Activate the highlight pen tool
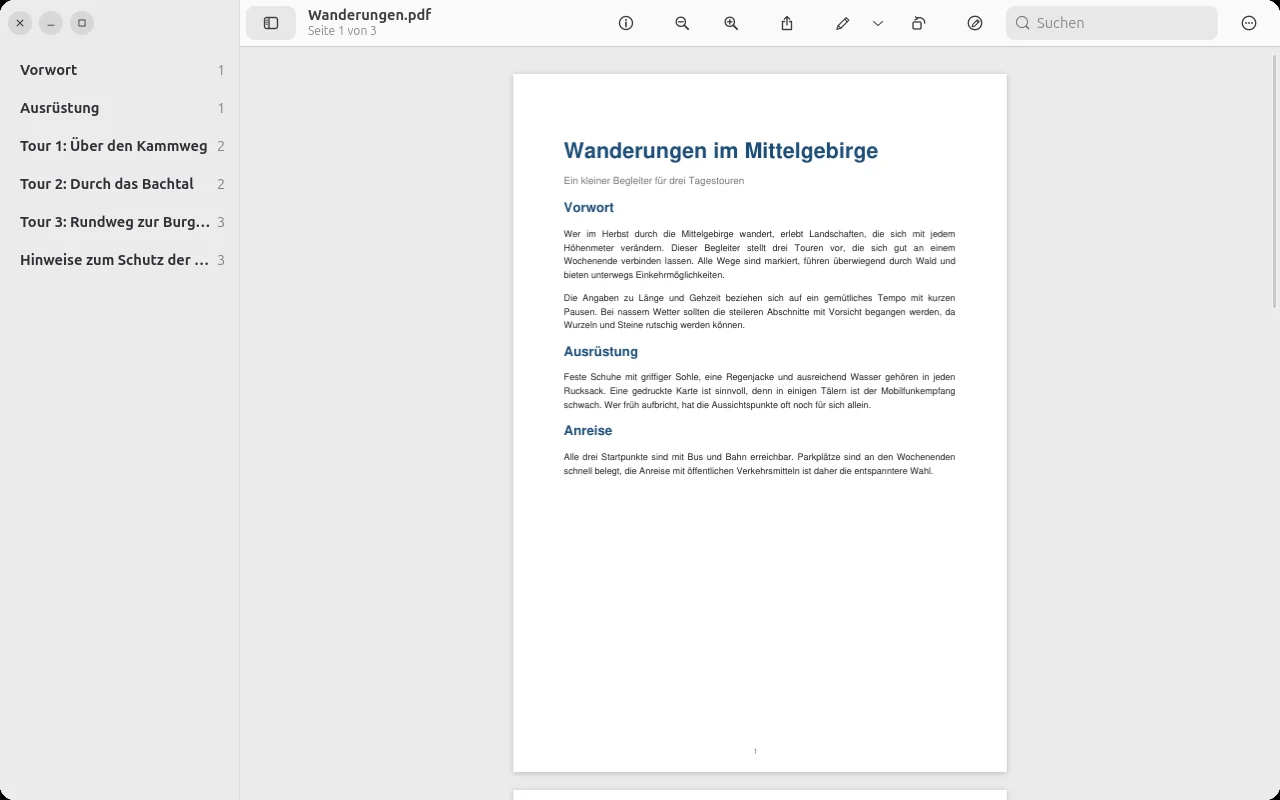 (843, 23)
